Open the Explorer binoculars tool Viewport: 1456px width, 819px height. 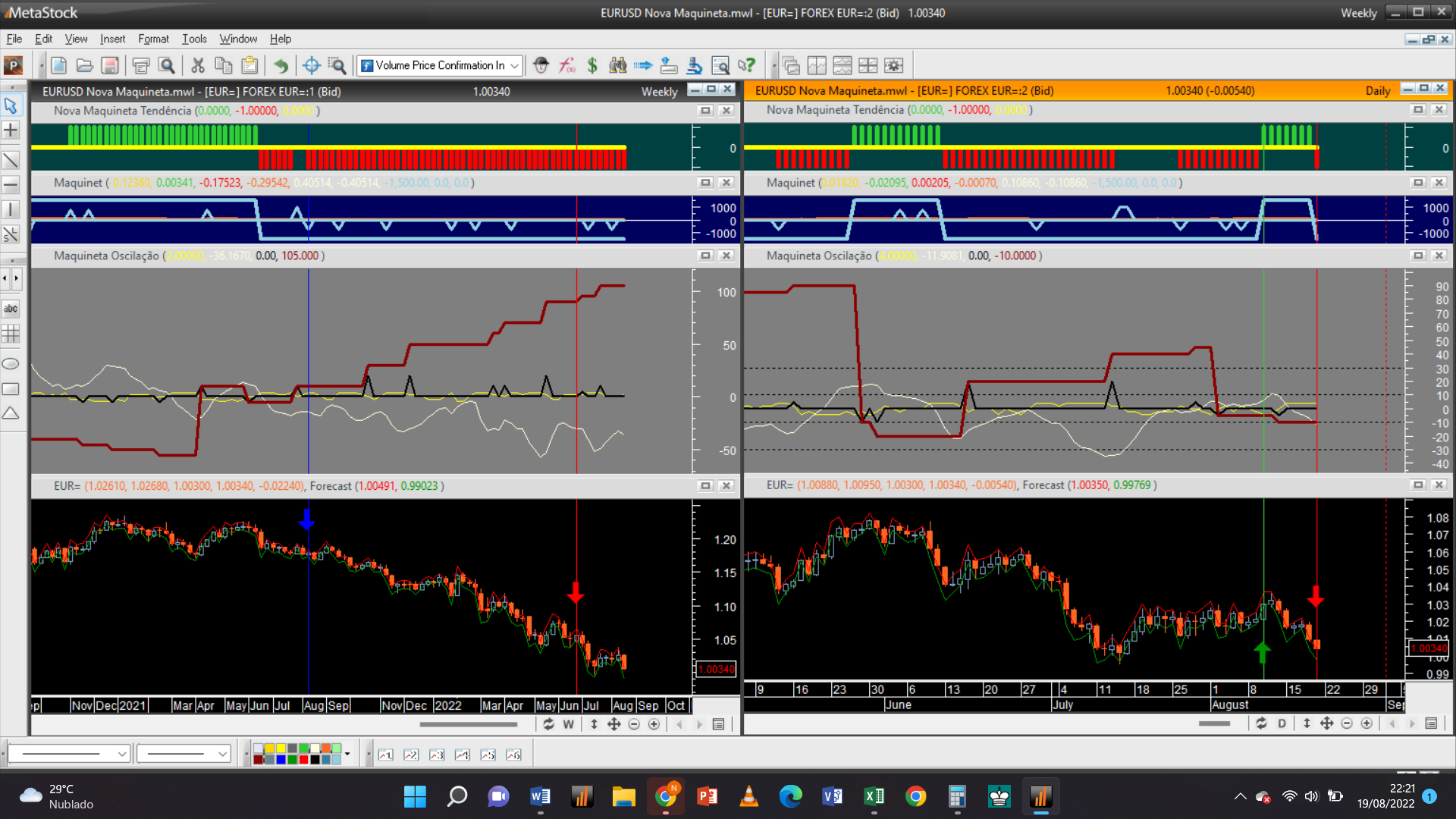[618, 66]
